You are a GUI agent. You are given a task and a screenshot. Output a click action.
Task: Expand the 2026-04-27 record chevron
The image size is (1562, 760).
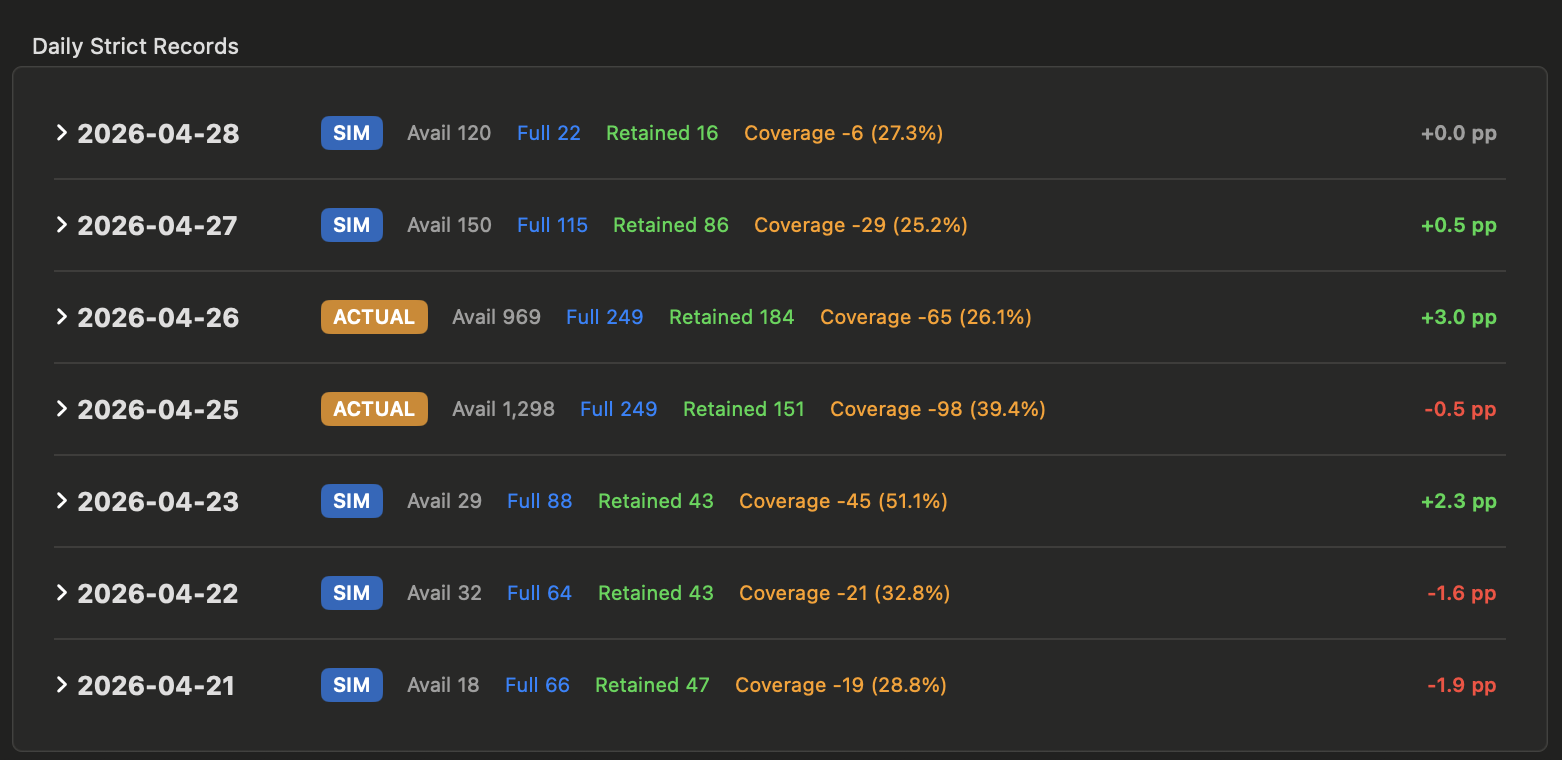(x=62, y=225)
